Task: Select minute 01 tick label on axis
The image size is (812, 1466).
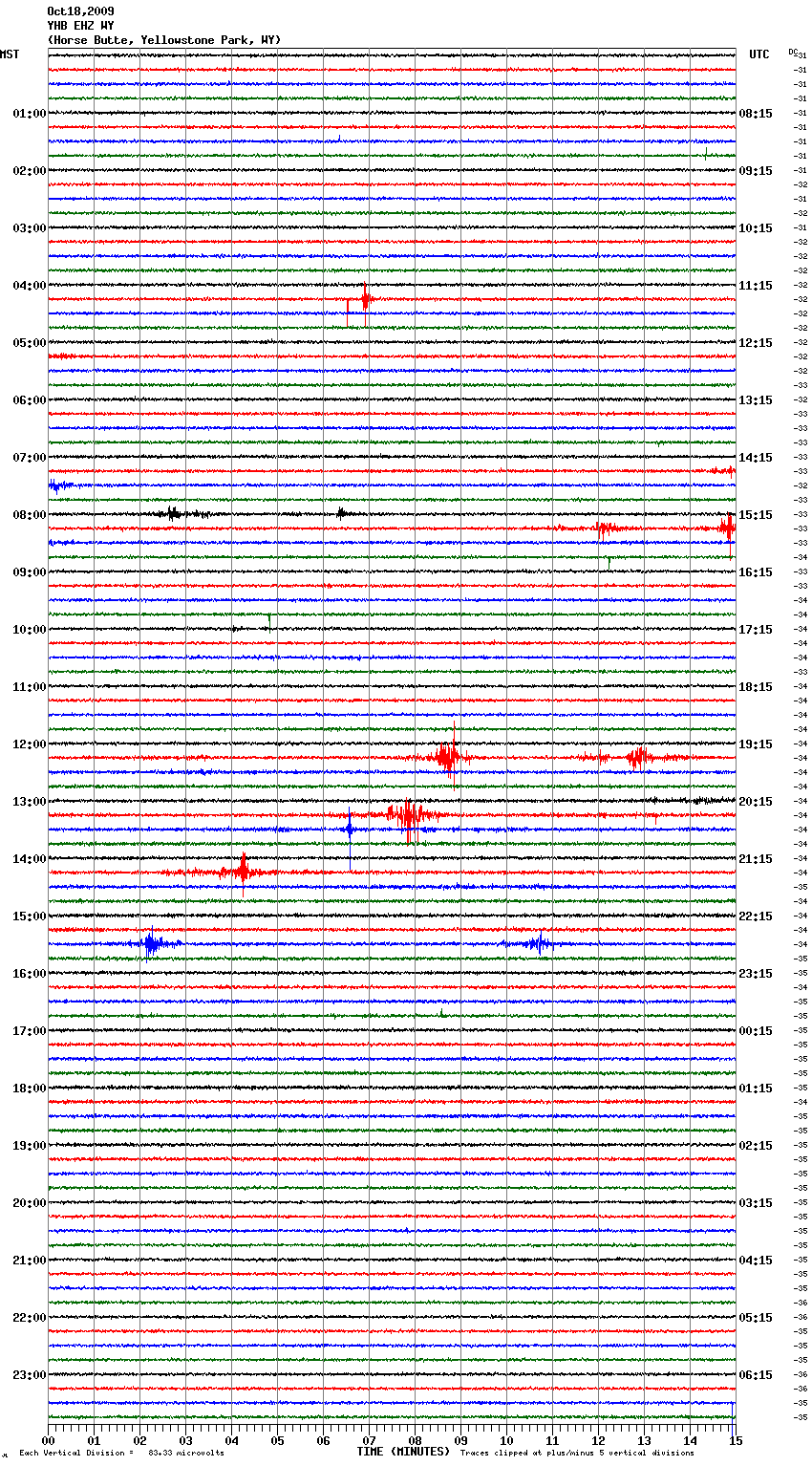Action: click(x=94, y=1440)
